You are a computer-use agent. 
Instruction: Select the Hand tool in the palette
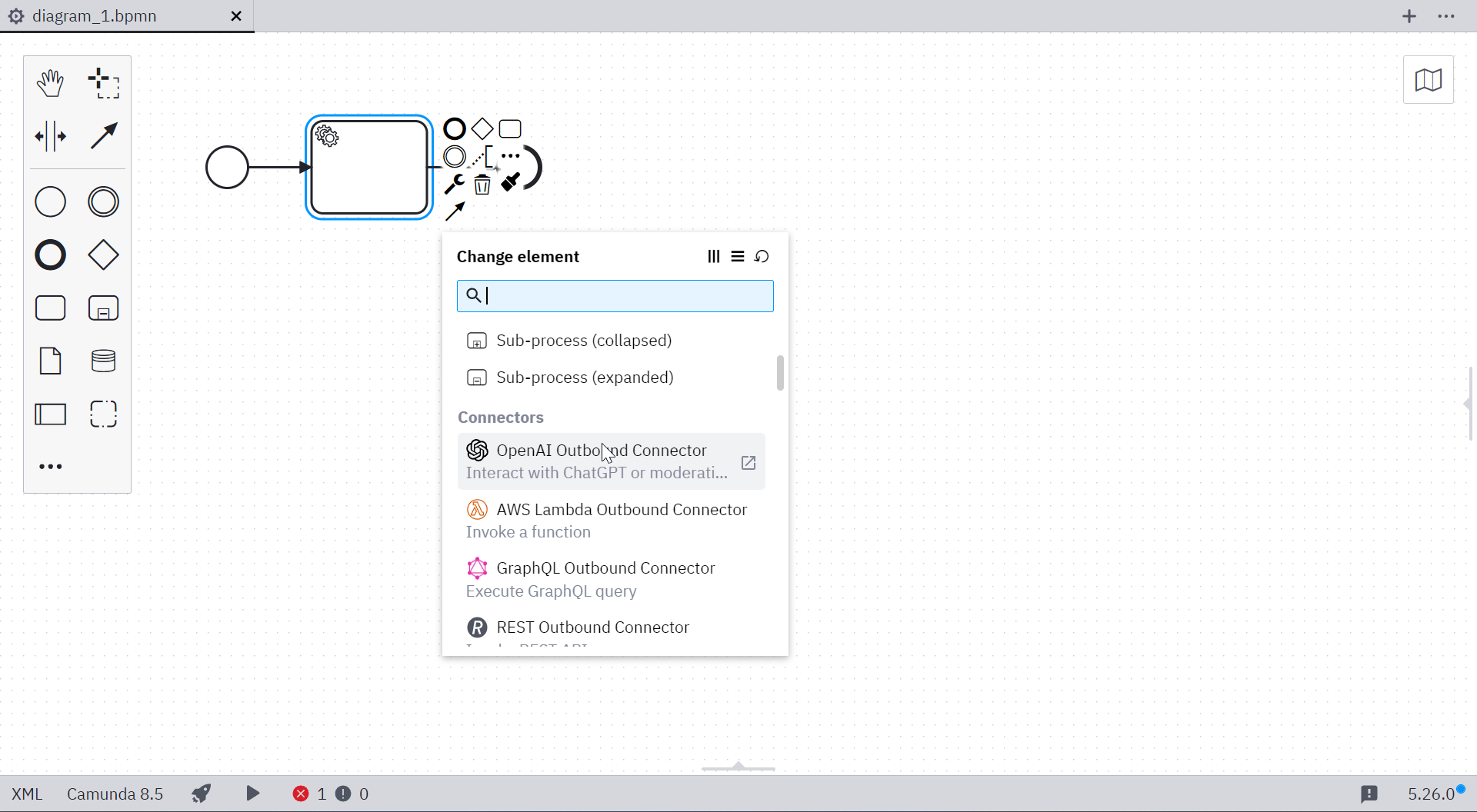[49, 82]
